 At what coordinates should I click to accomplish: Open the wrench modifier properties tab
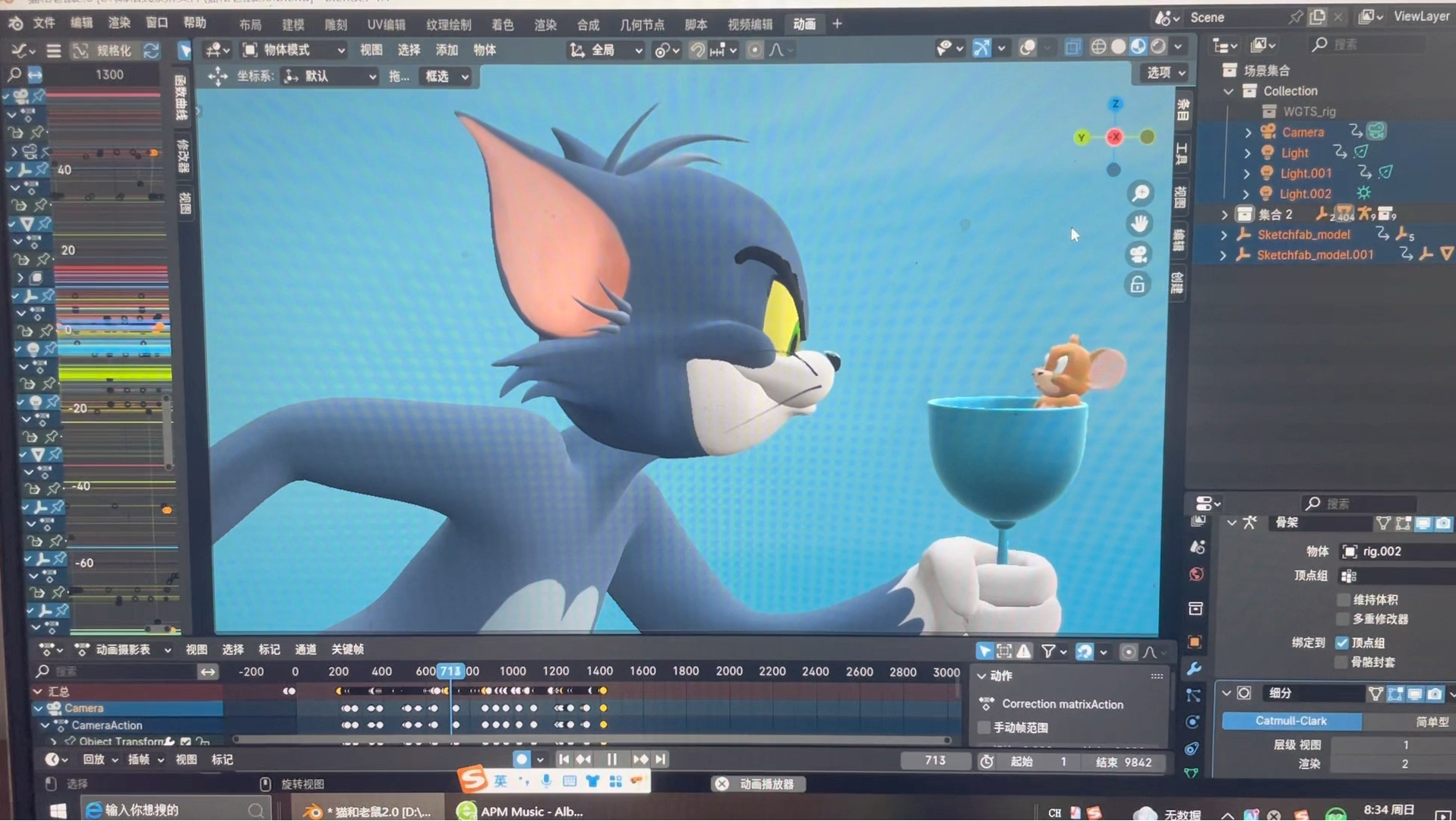[1195, 669]
